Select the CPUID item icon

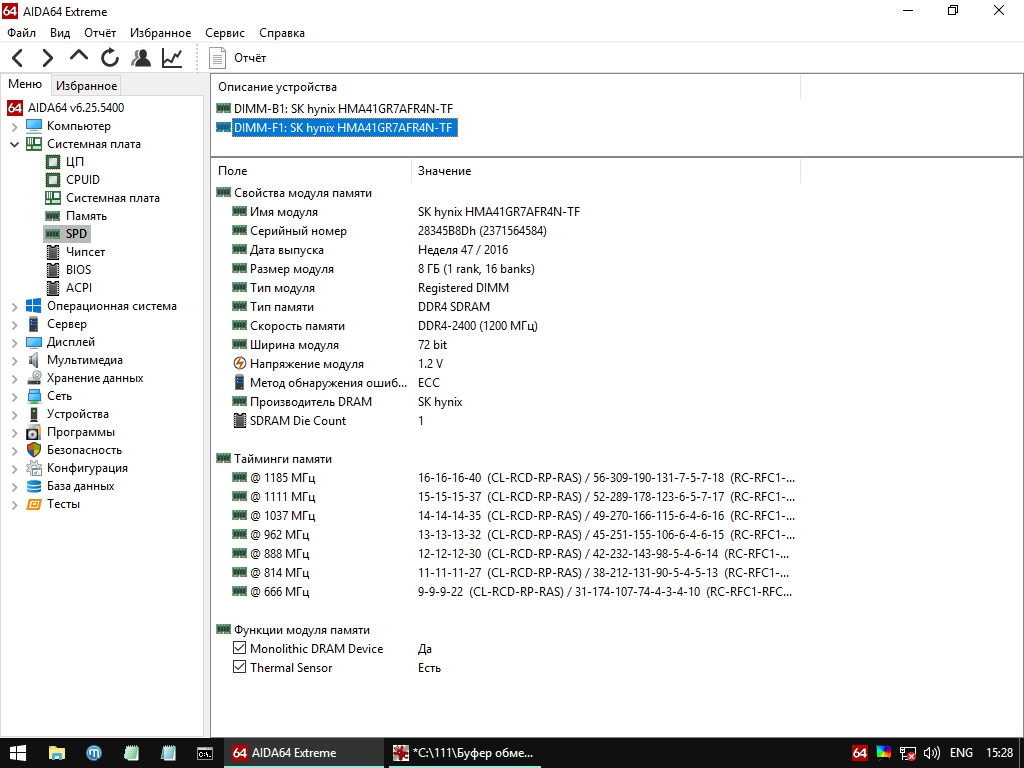(53, 180)
